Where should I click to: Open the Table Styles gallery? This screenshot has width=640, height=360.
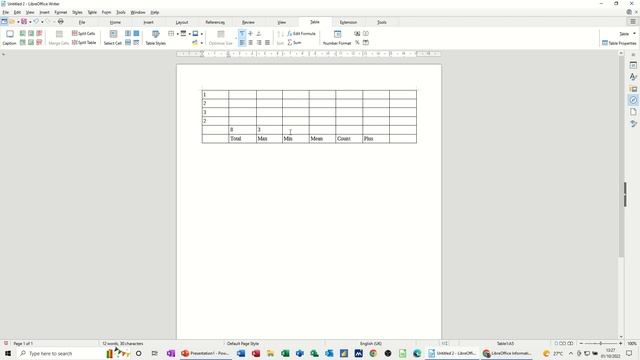[156, 38]
